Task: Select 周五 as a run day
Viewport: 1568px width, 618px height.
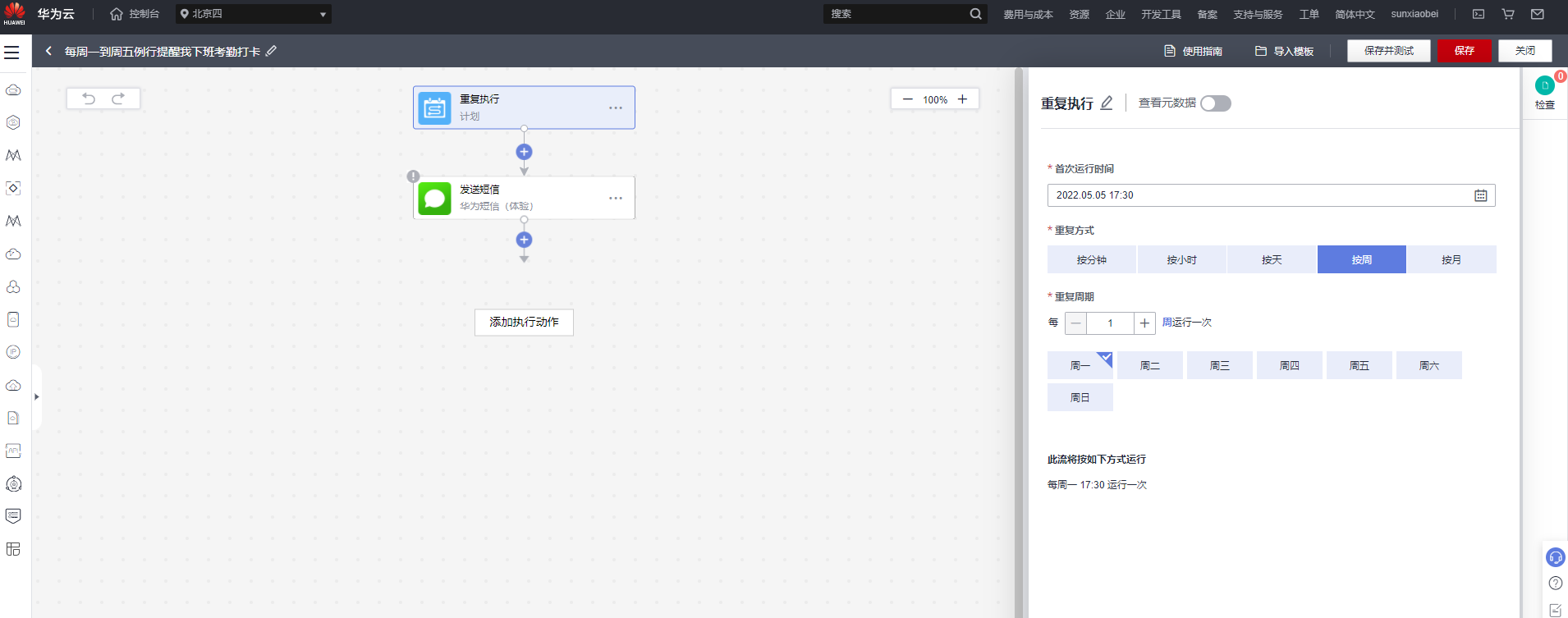Action: [x=1359, y=365]
